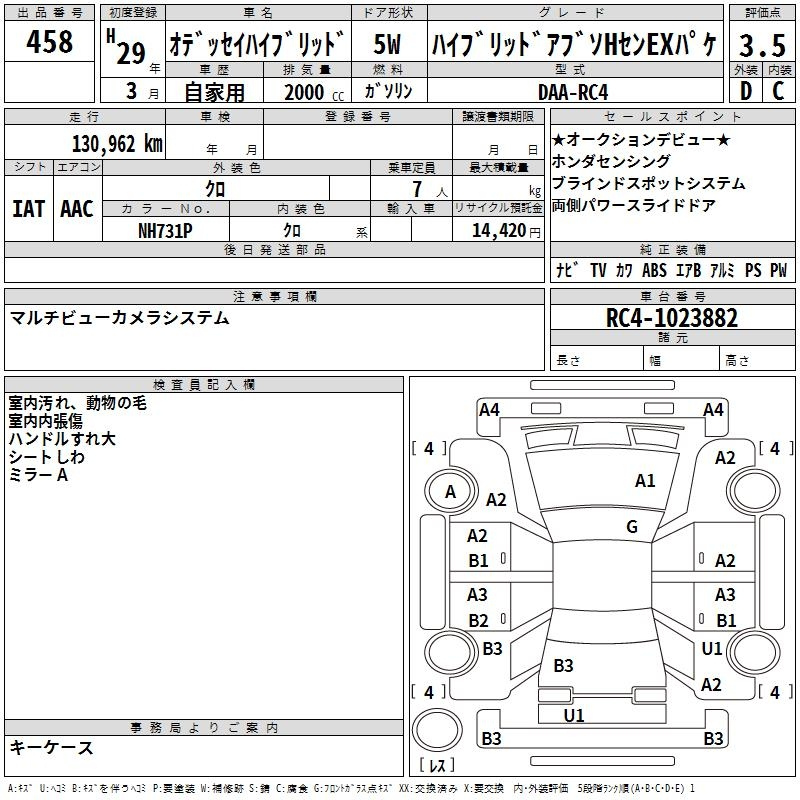This screenshot has width=800, height=800.
Task: Click the grade text ハイブリッドアブソHセンEXパケ
Action: point(574,44)
